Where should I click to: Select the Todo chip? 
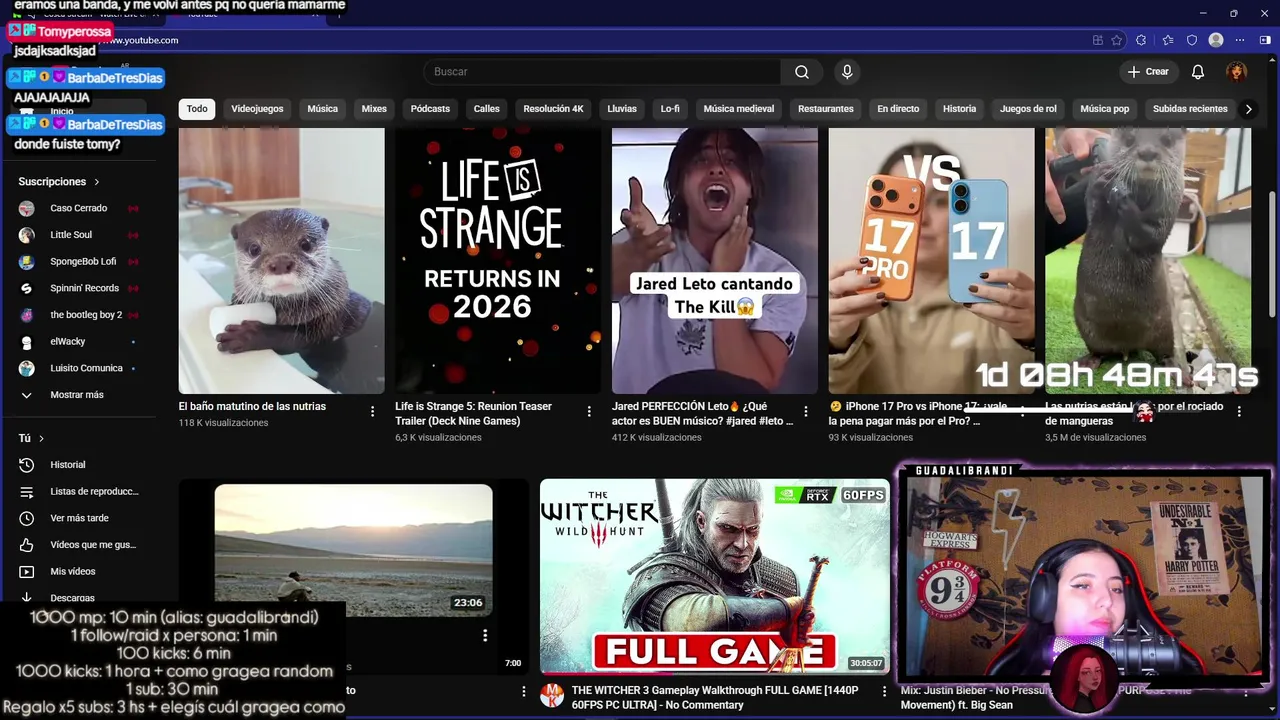click(197, 109)
